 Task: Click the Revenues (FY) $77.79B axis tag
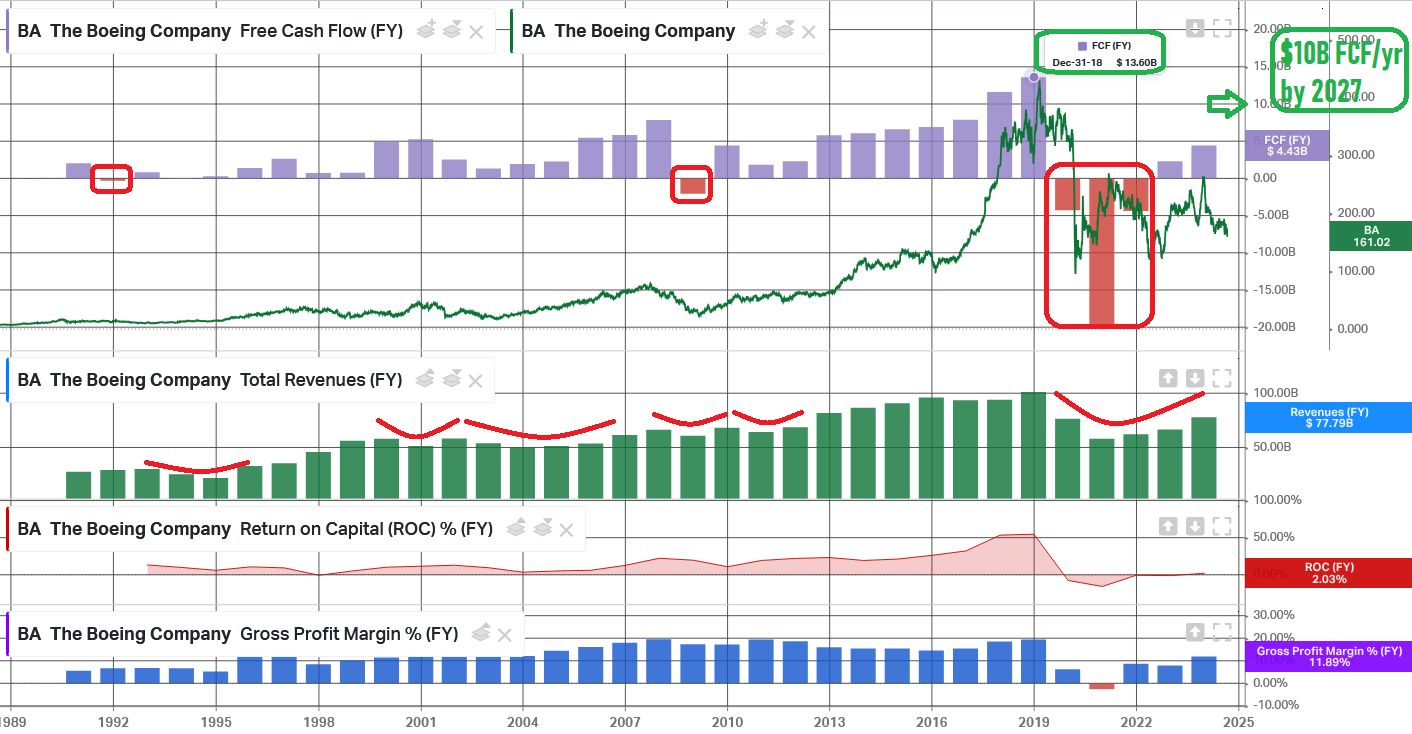[1327, 418]
